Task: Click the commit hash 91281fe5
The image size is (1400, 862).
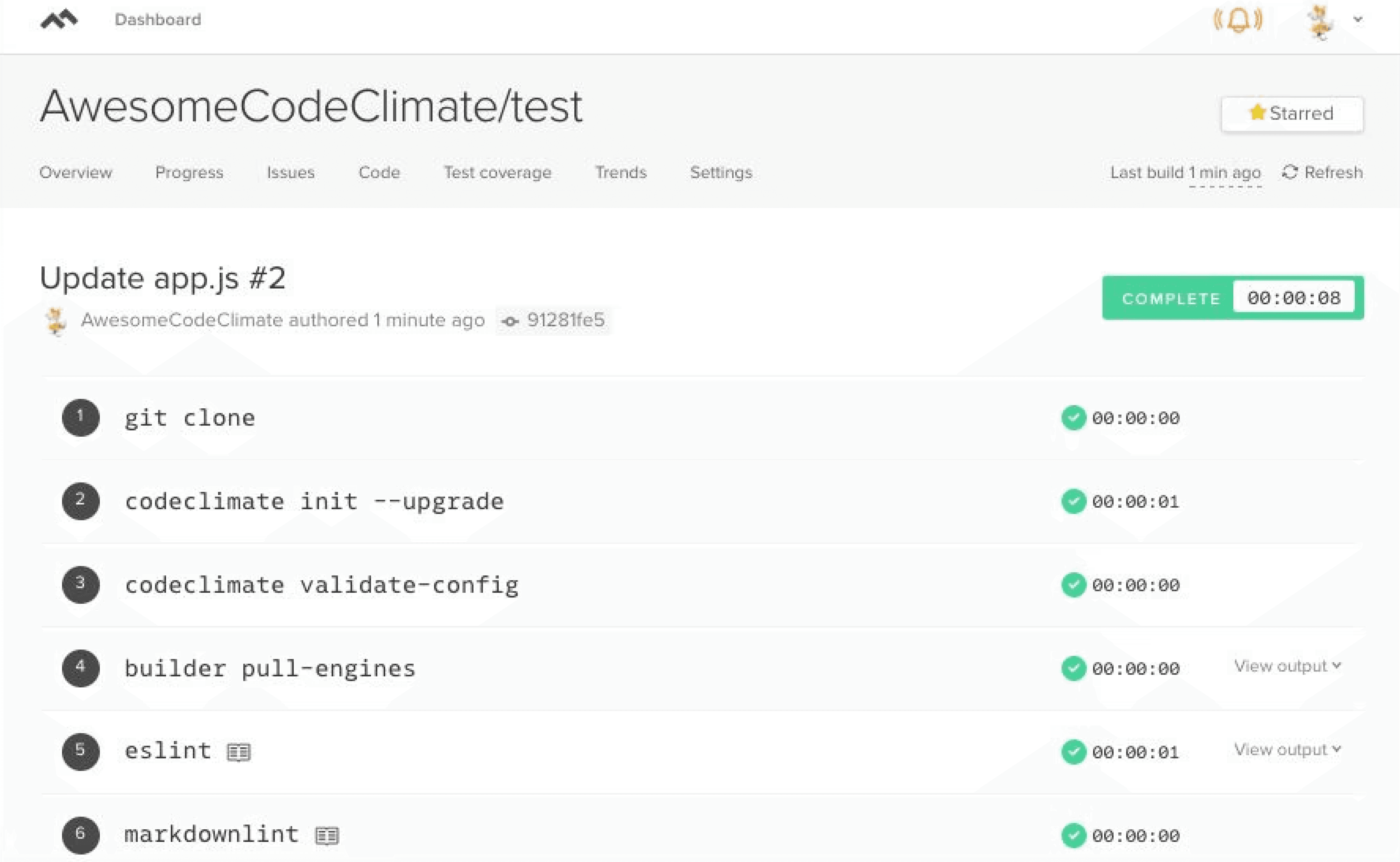Action: click(565, 320)
